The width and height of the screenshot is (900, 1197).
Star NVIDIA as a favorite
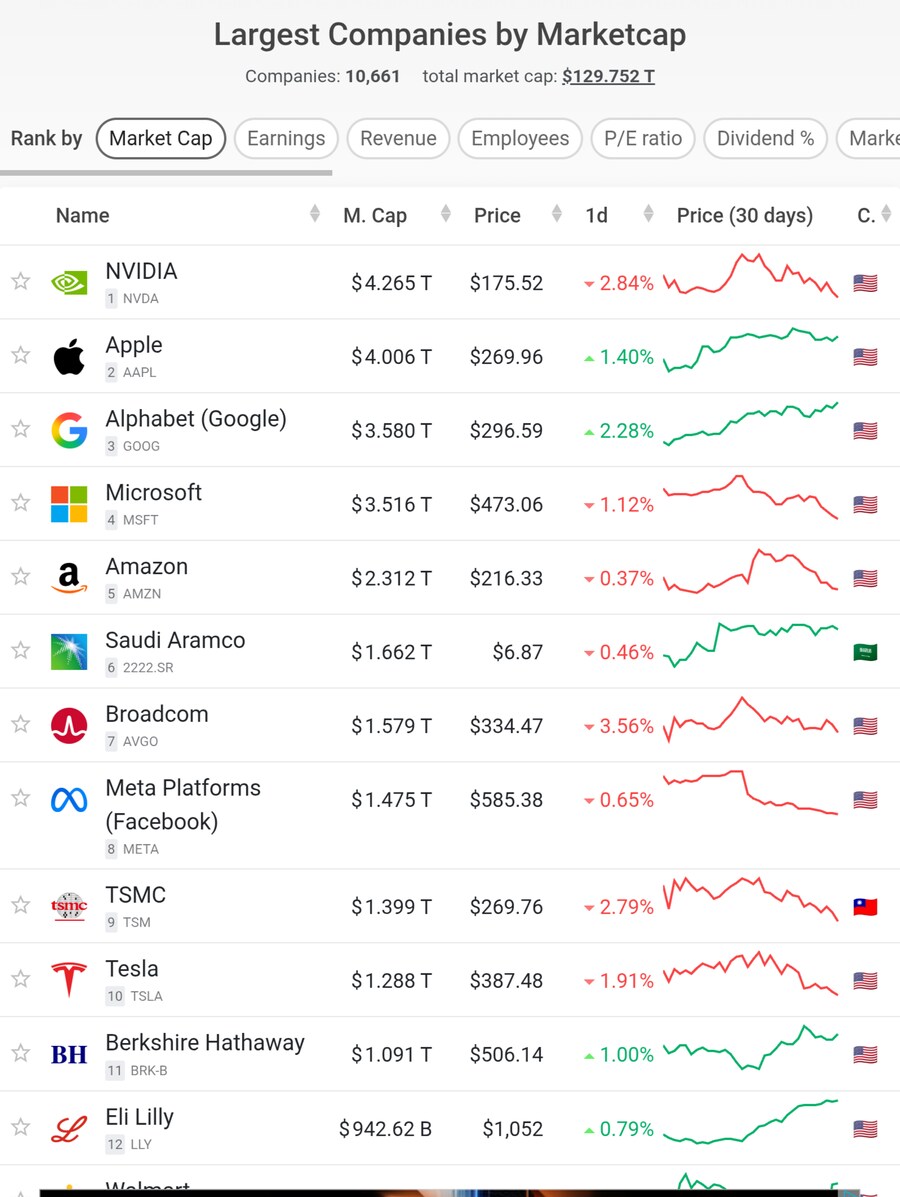tap(21, 282)
